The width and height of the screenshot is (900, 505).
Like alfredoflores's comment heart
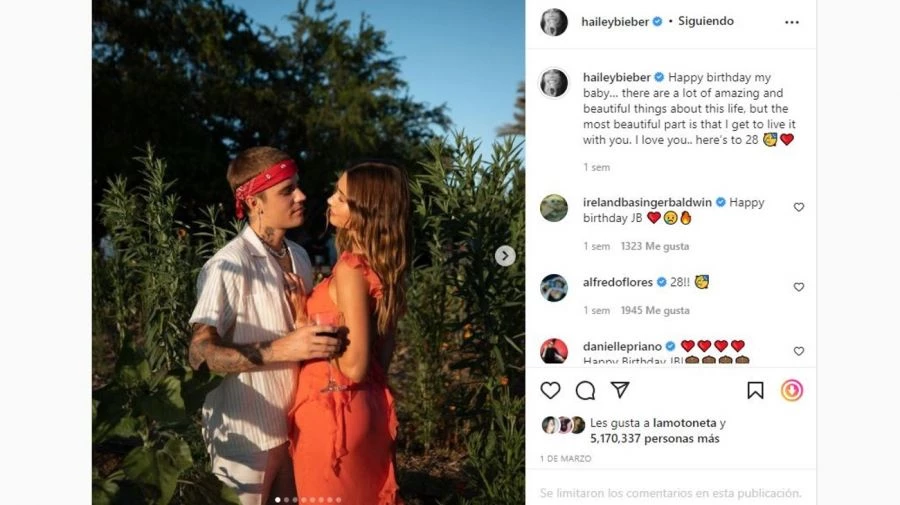point(798,287)
